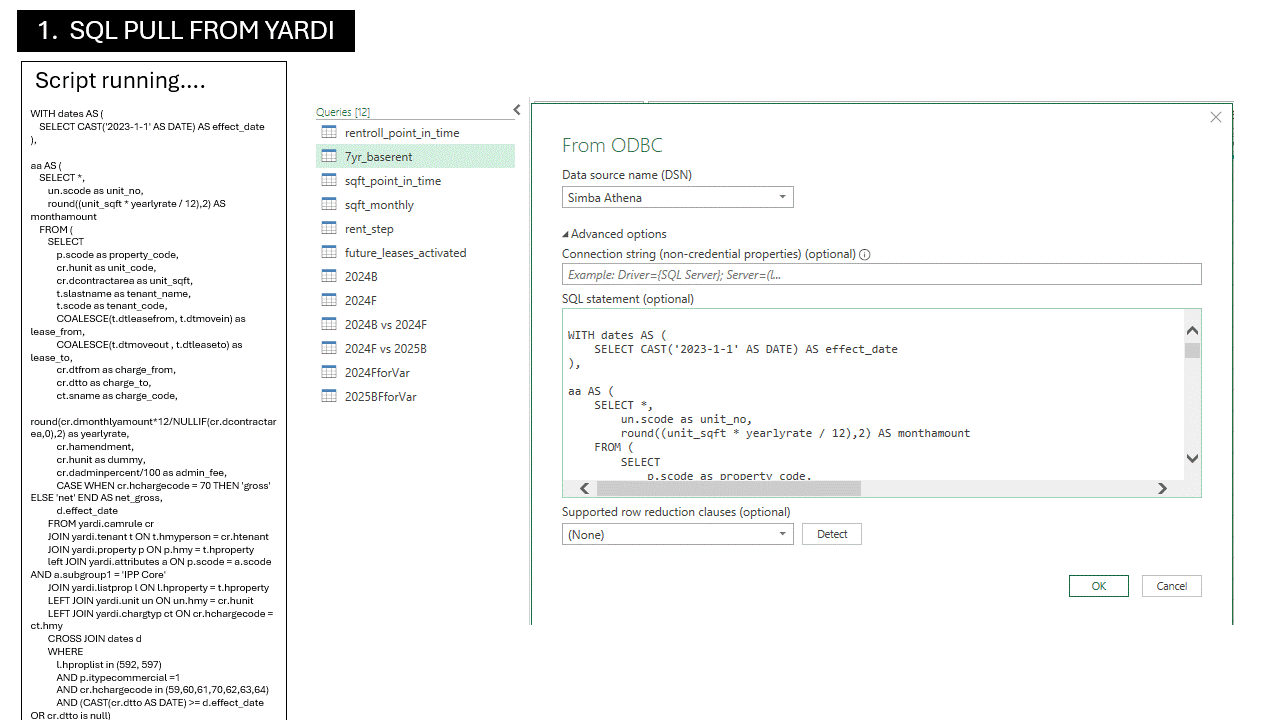Click the table icon beside rent_step

click(328, 229)
